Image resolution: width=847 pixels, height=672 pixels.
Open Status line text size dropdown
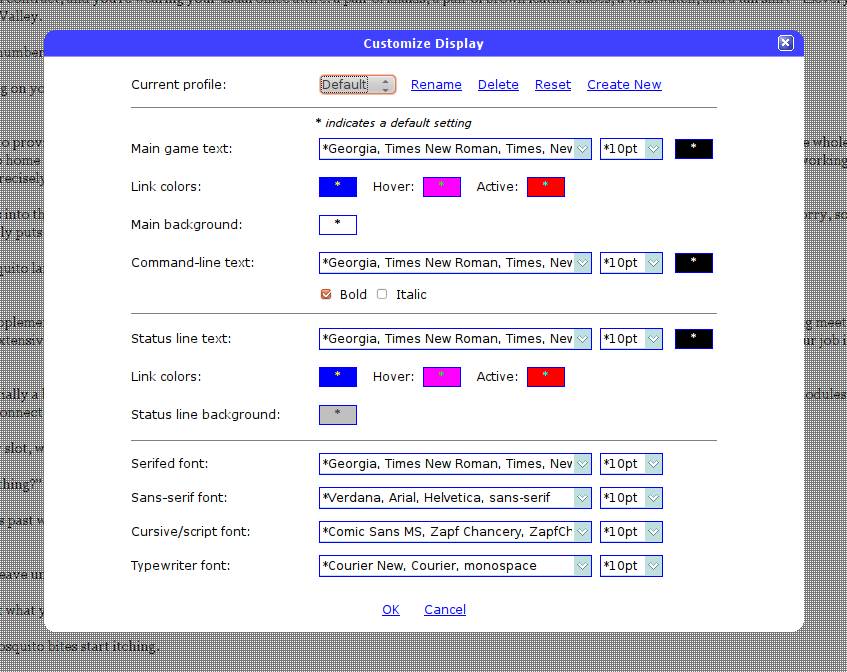pyautogui.click(x=631, y=339)
